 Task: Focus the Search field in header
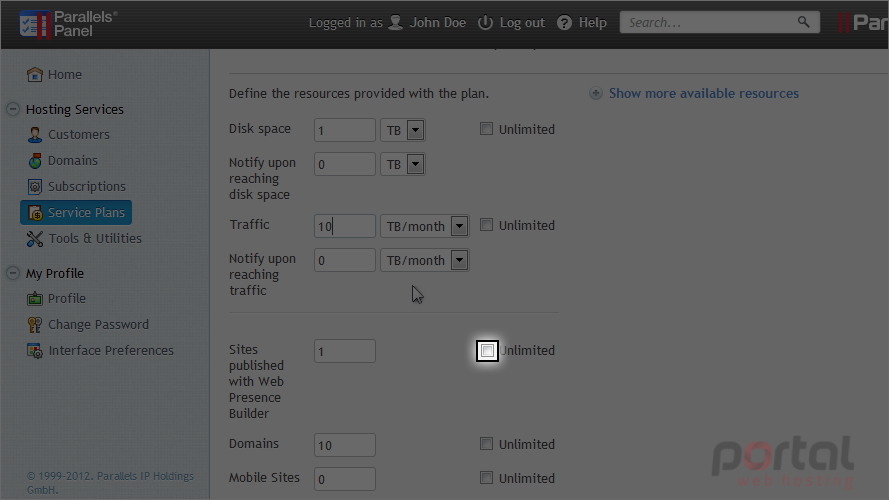click(719, 22)
